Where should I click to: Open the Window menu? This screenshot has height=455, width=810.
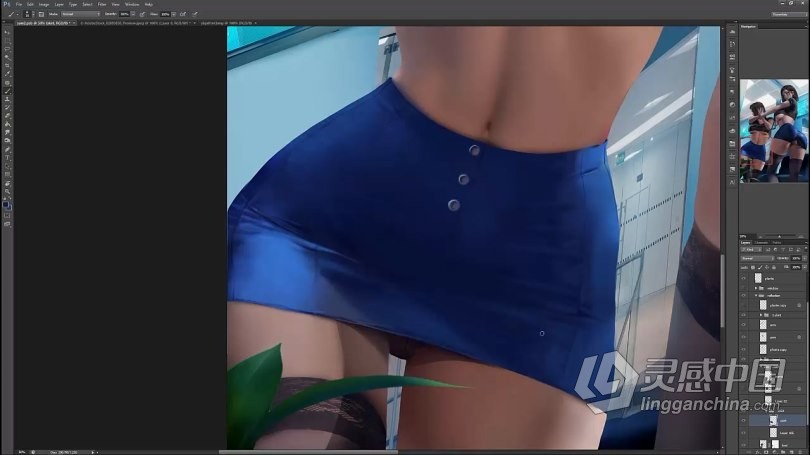pos(132,4)
